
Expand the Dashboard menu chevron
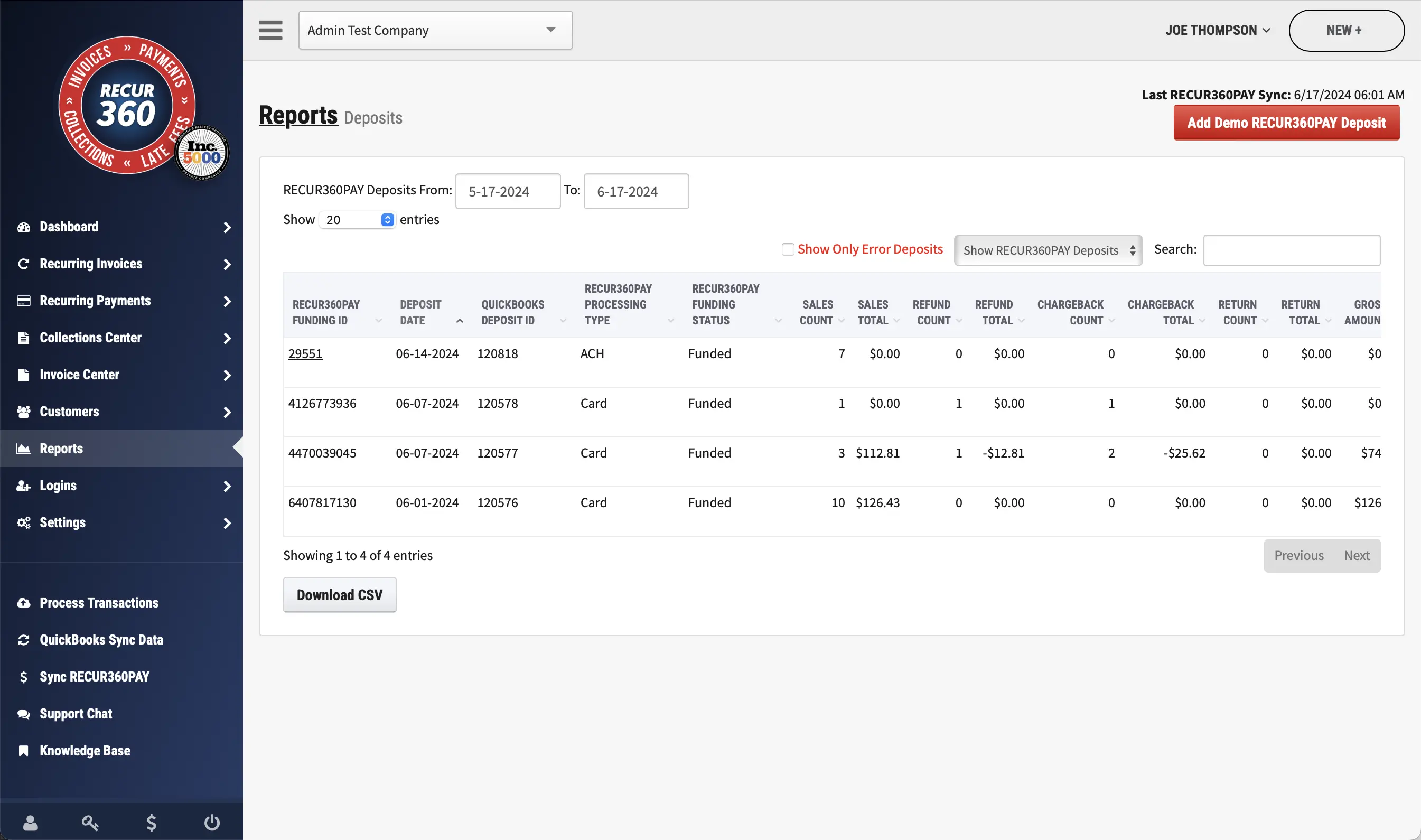pos(227,228)
